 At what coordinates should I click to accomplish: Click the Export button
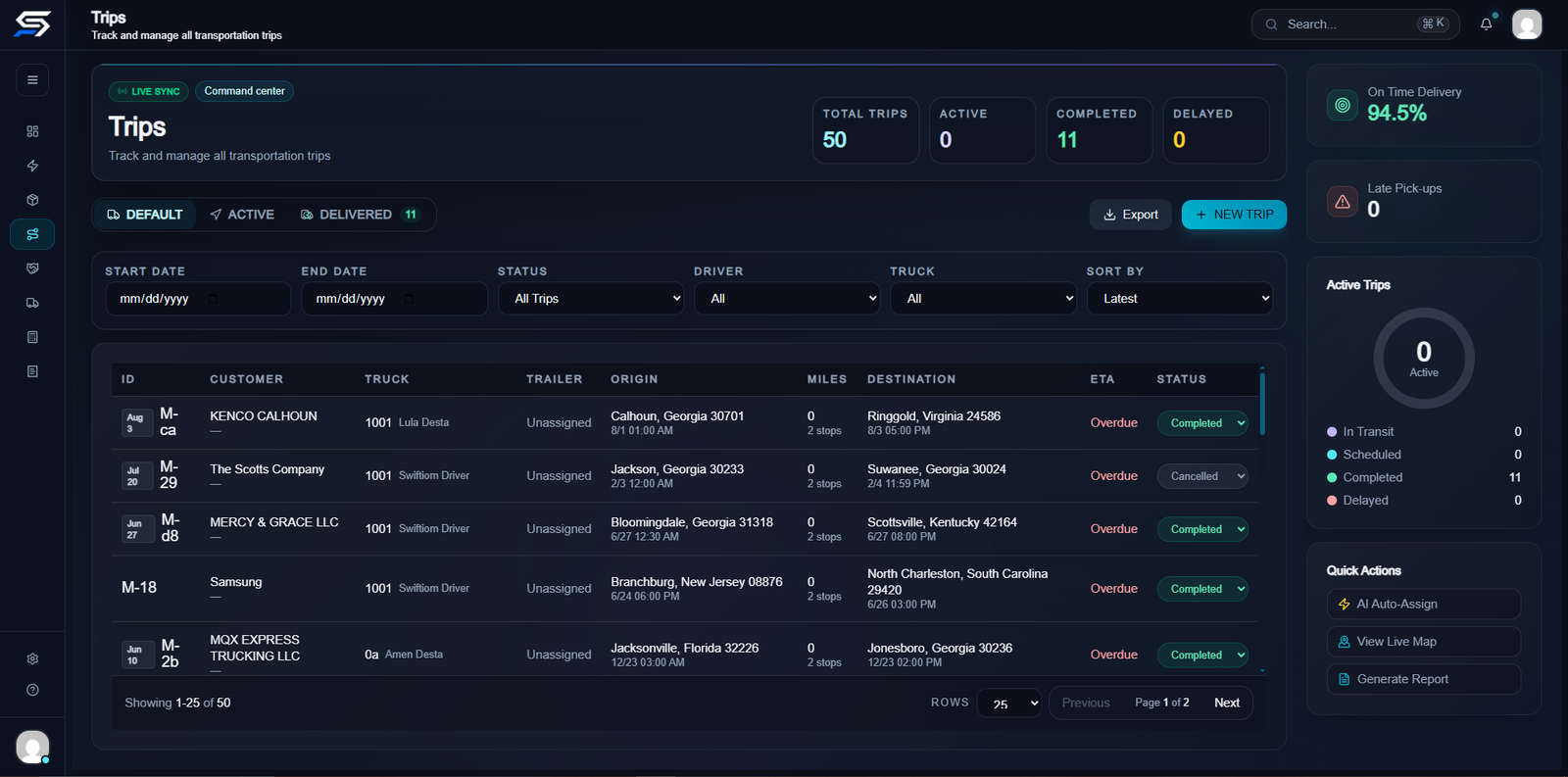pos(1131,215)
